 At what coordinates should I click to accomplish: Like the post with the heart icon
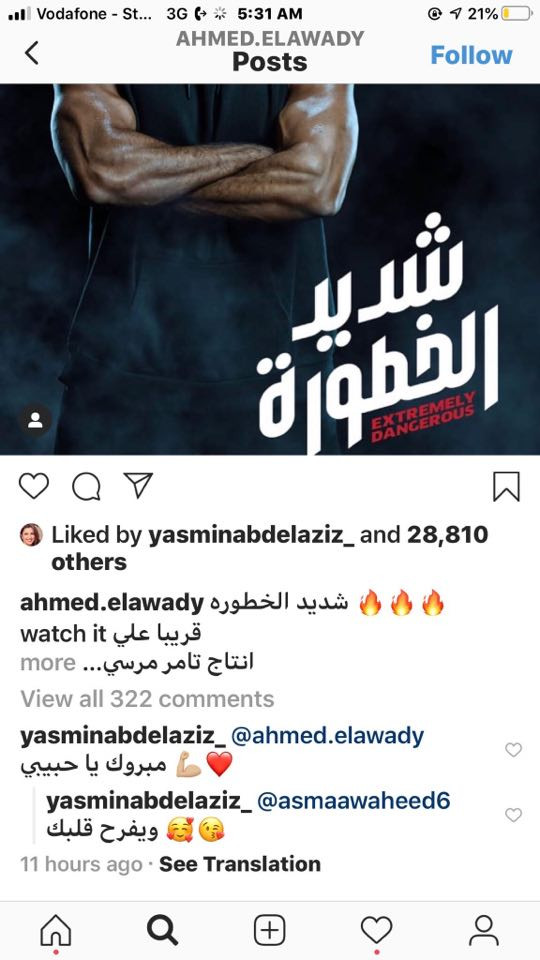point(34,487)
